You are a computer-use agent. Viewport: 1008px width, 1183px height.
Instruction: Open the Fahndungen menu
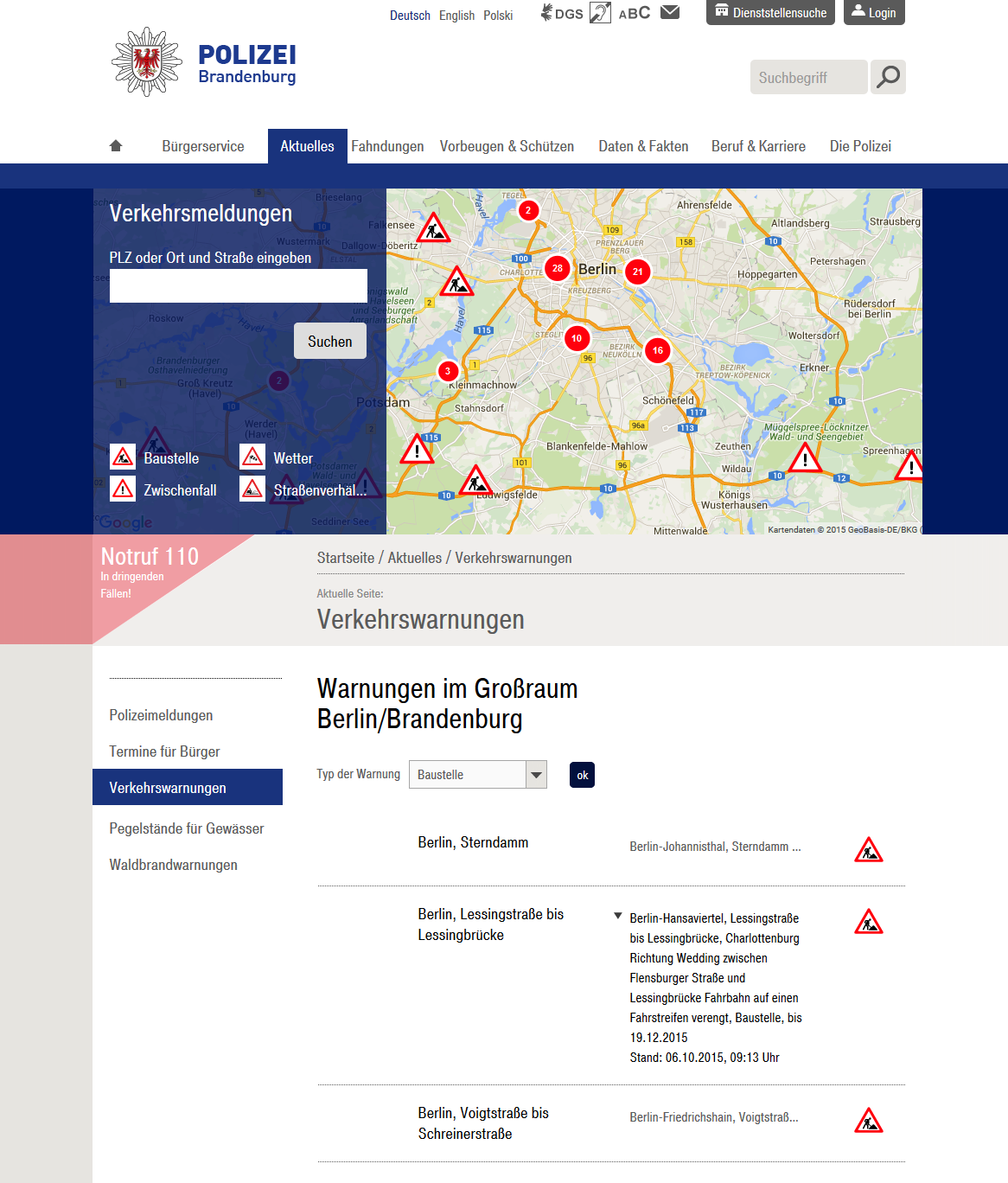[x=387, y=146]
